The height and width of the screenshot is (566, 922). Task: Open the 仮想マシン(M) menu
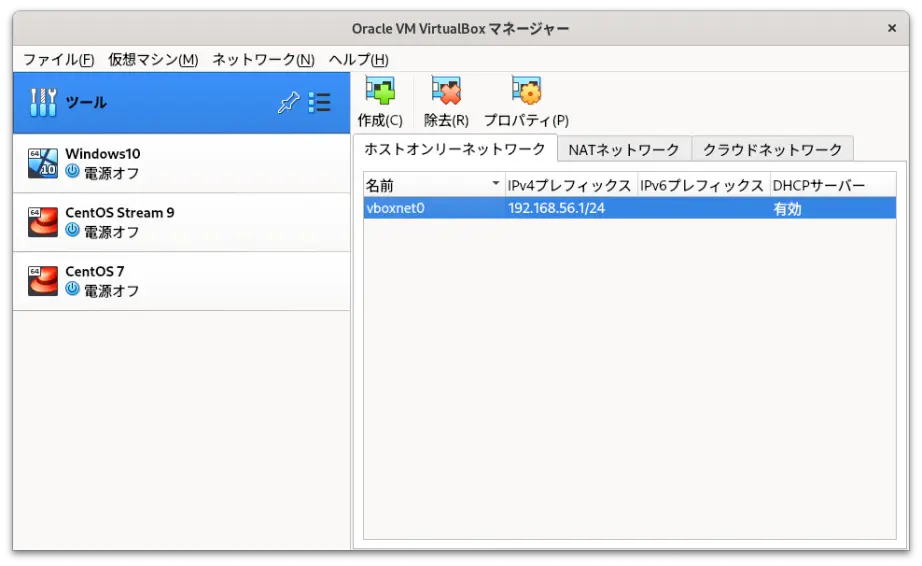click(153, 59)
